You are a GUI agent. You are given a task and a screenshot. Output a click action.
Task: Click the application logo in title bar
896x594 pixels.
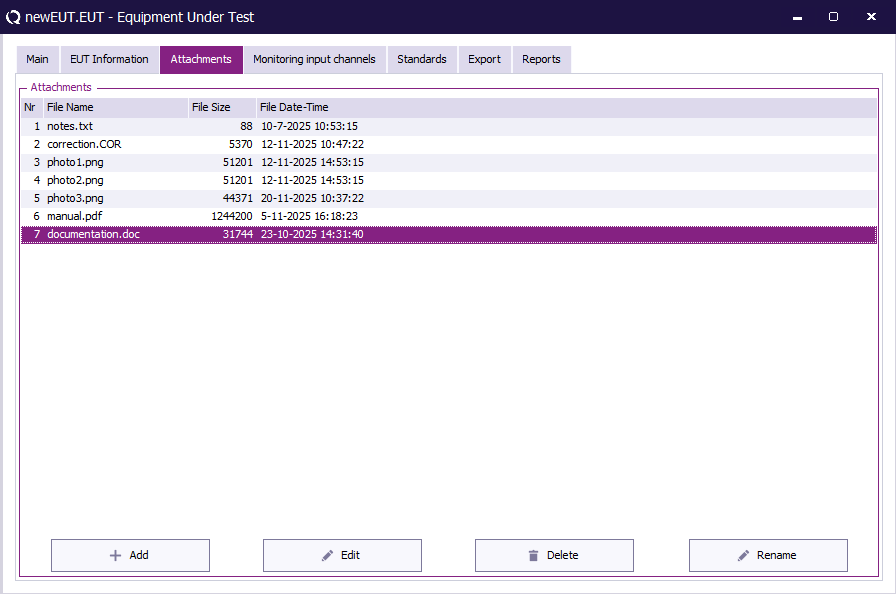point(13,17)
